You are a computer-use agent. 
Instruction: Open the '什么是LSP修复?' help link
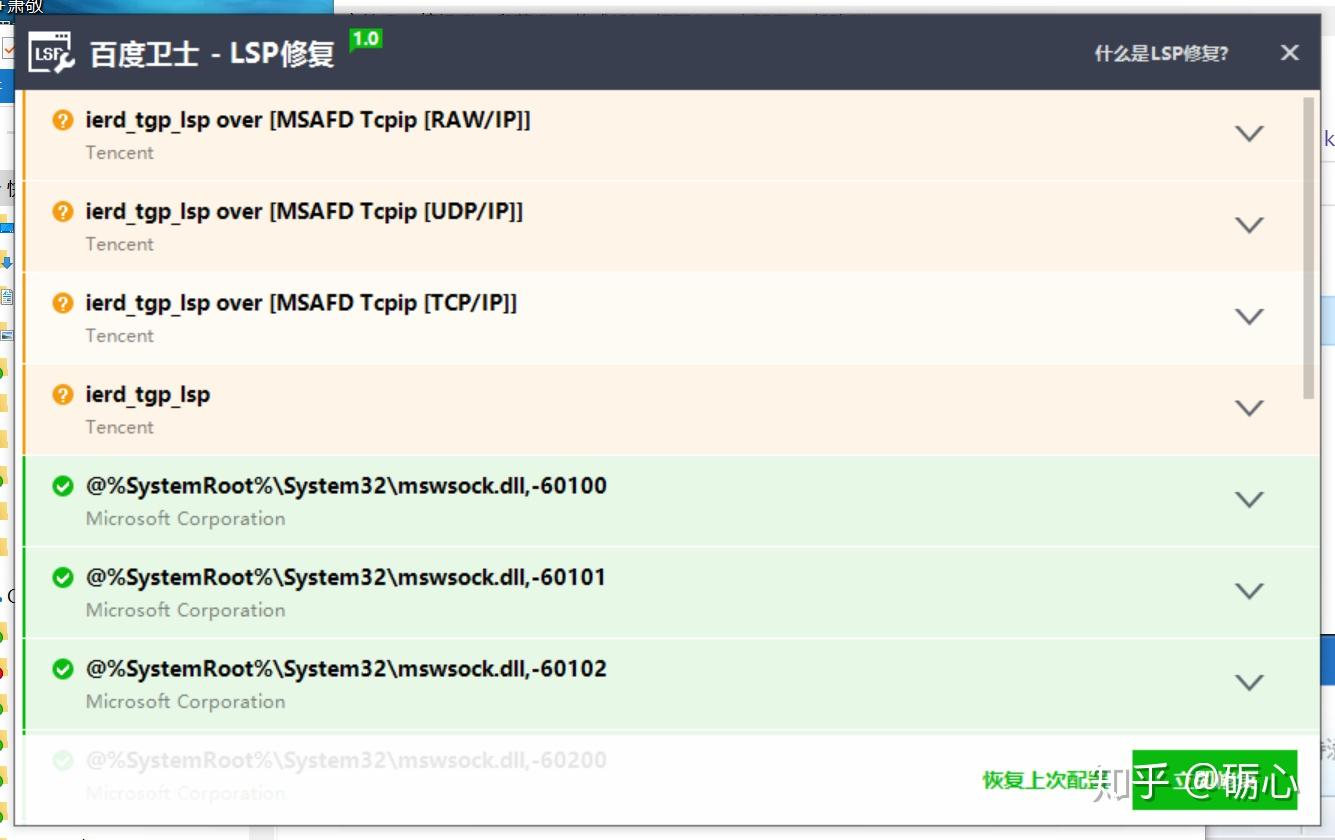1162,53
